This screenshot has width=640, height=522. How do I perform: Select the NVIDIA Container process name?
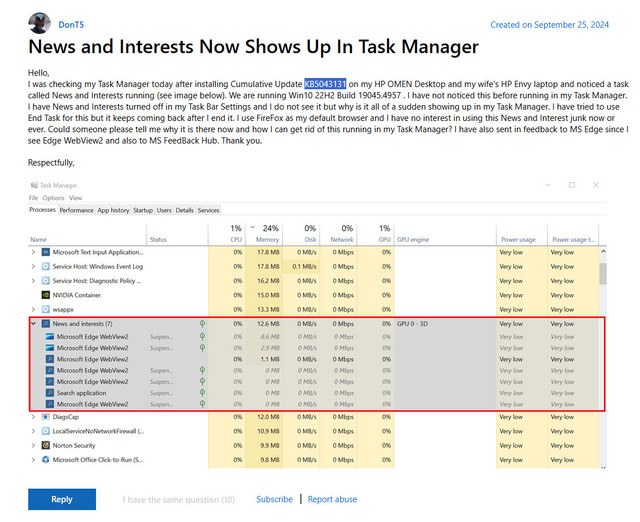(76, 295)
